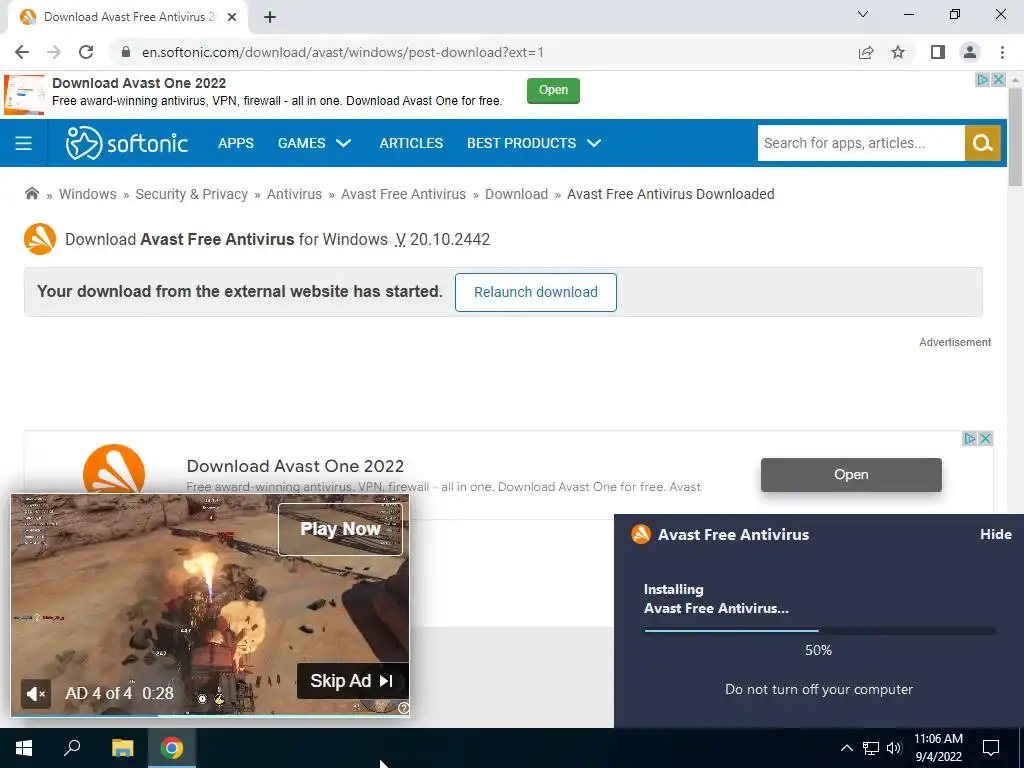Click the browser address bar URL

click(343, 52)
